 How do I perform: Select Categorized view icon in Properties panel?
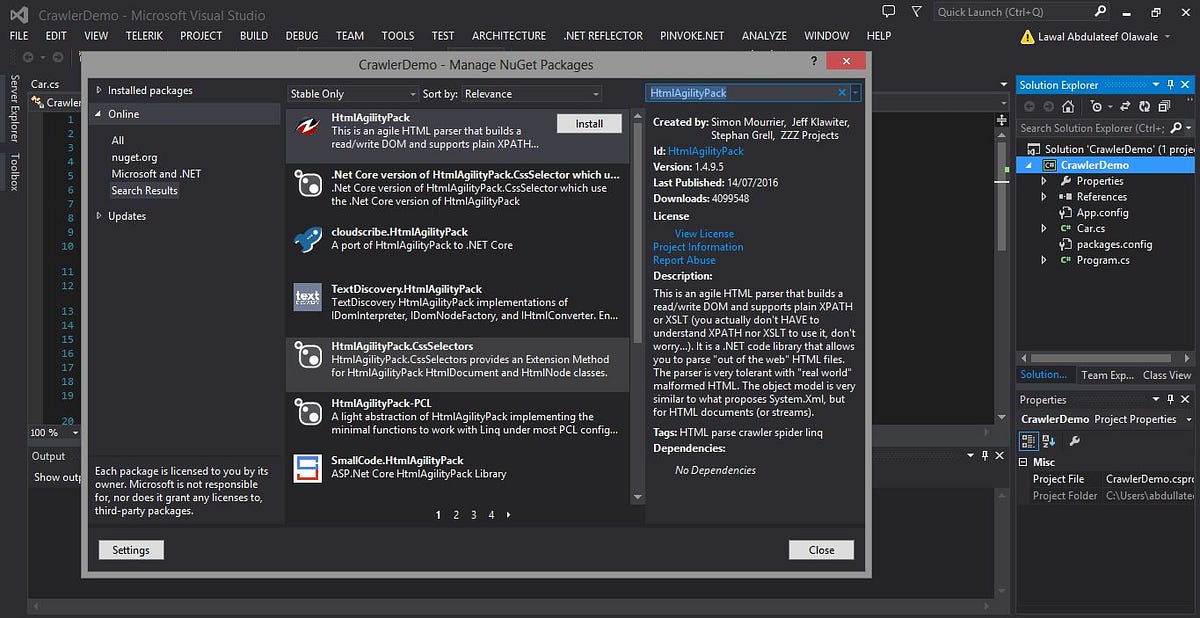click(x=1028, y=441)
